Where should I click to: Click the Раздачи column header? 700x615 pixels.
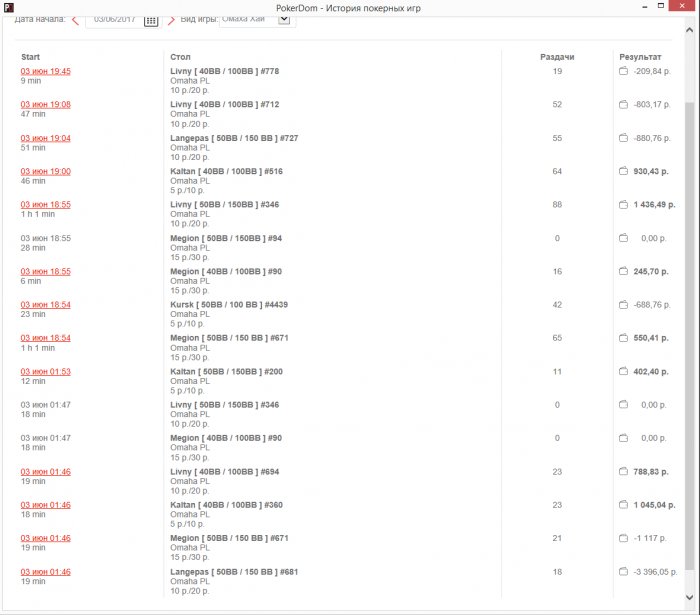[x=557, y=57]
